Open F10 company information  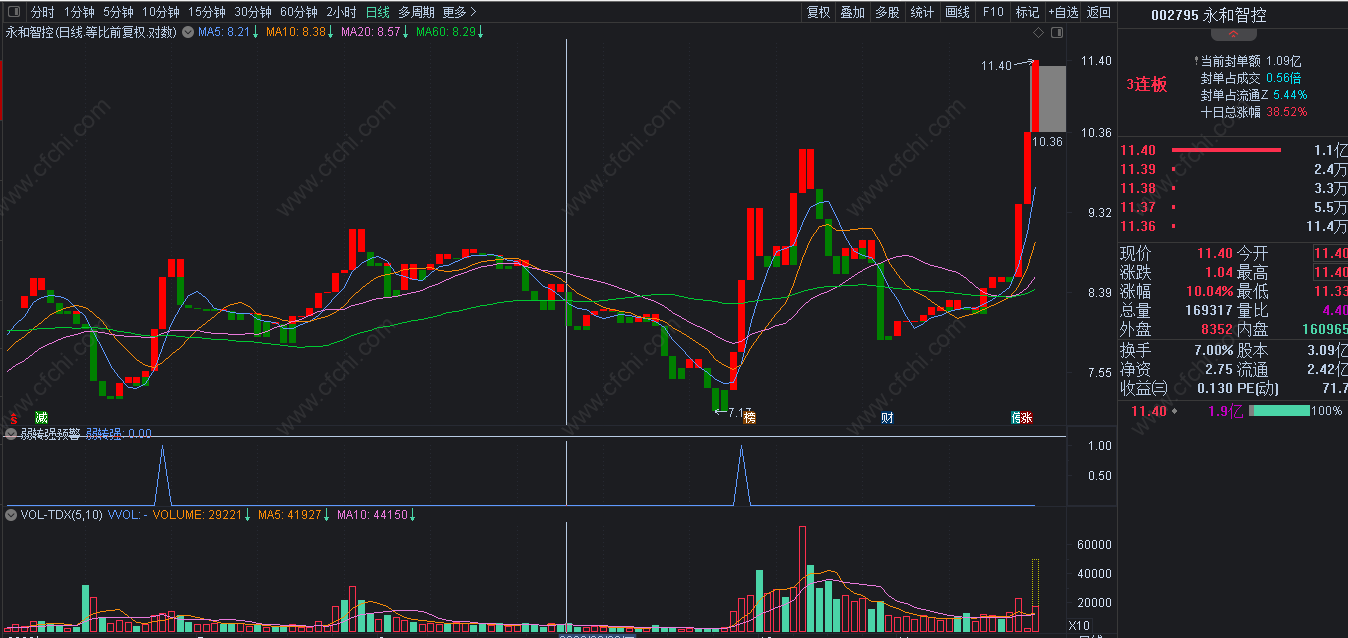(992, 12)
